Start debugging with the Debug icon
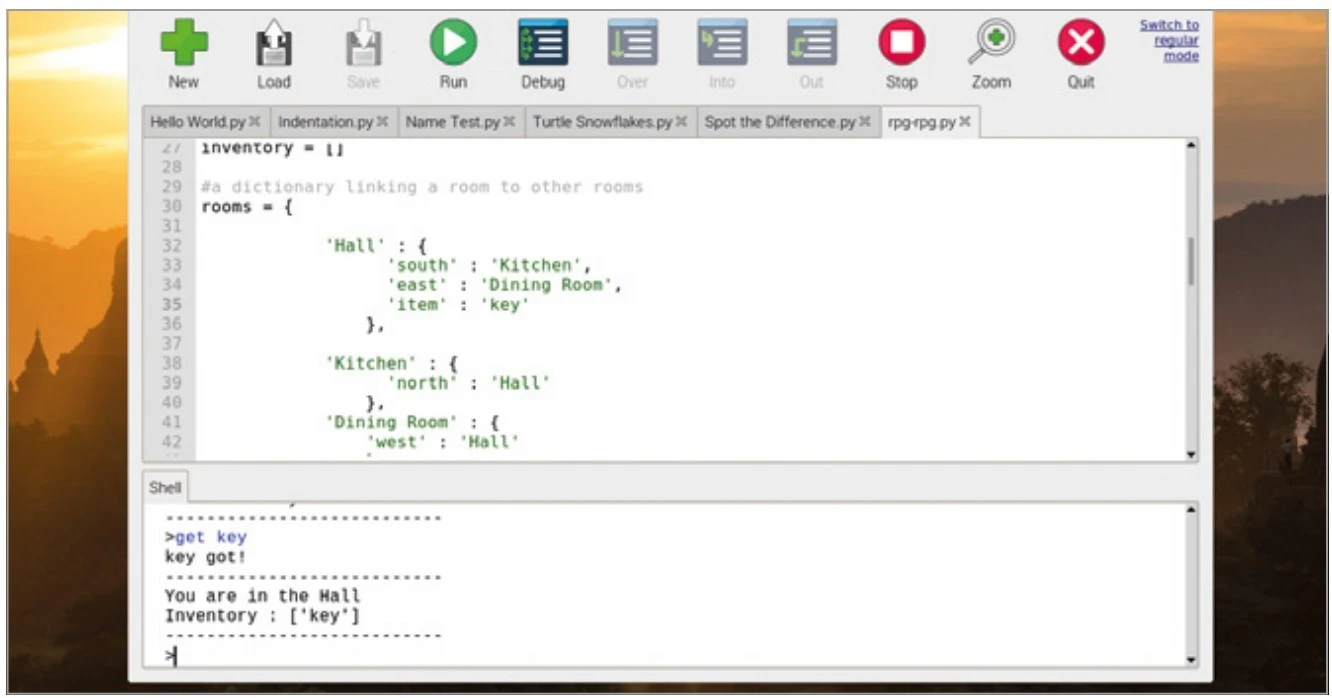This screenshot has height=698, width=1332. 543,45
